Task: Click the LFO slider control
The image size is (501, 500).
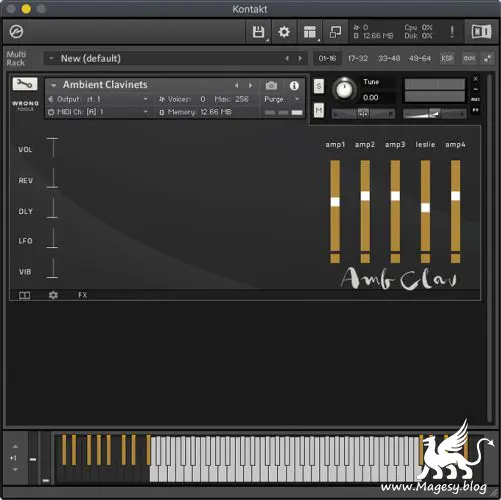Action: (52, 239)
